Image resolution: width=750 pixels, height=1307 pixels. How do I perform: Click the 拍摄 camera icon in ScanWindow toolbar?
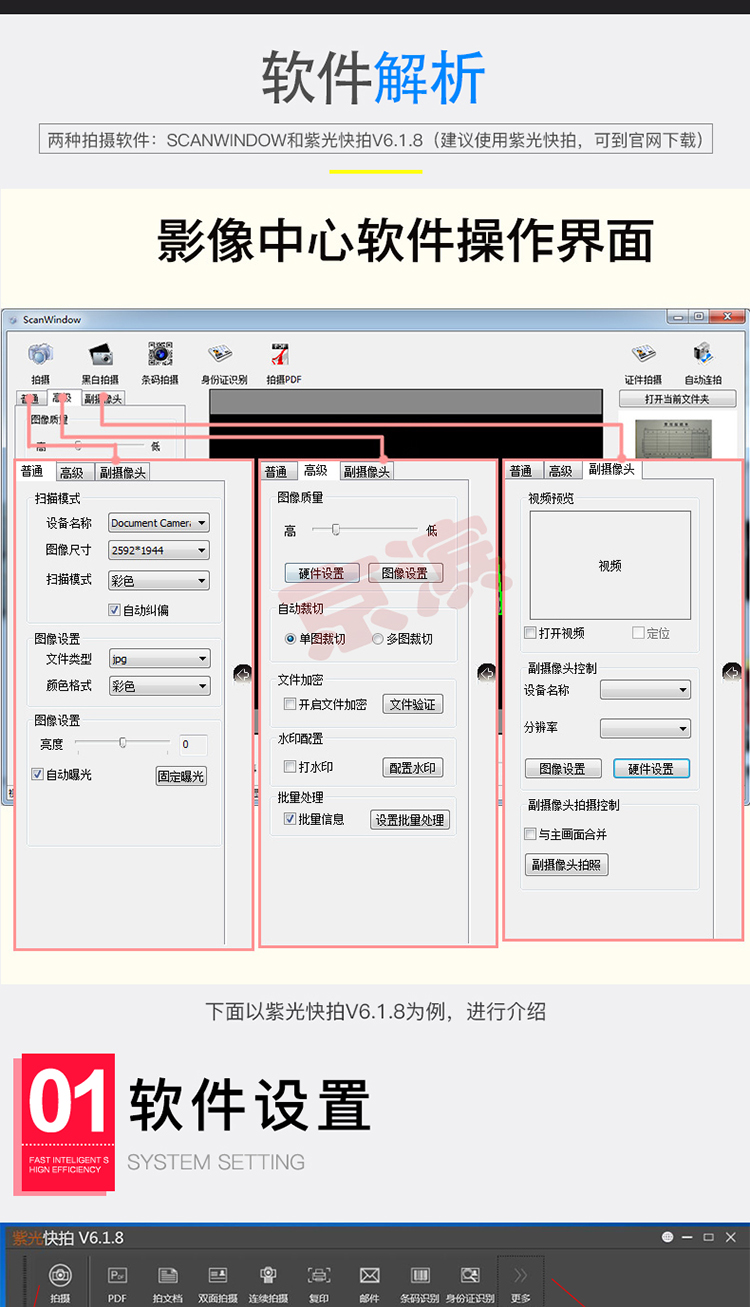(x=40, y=355)
